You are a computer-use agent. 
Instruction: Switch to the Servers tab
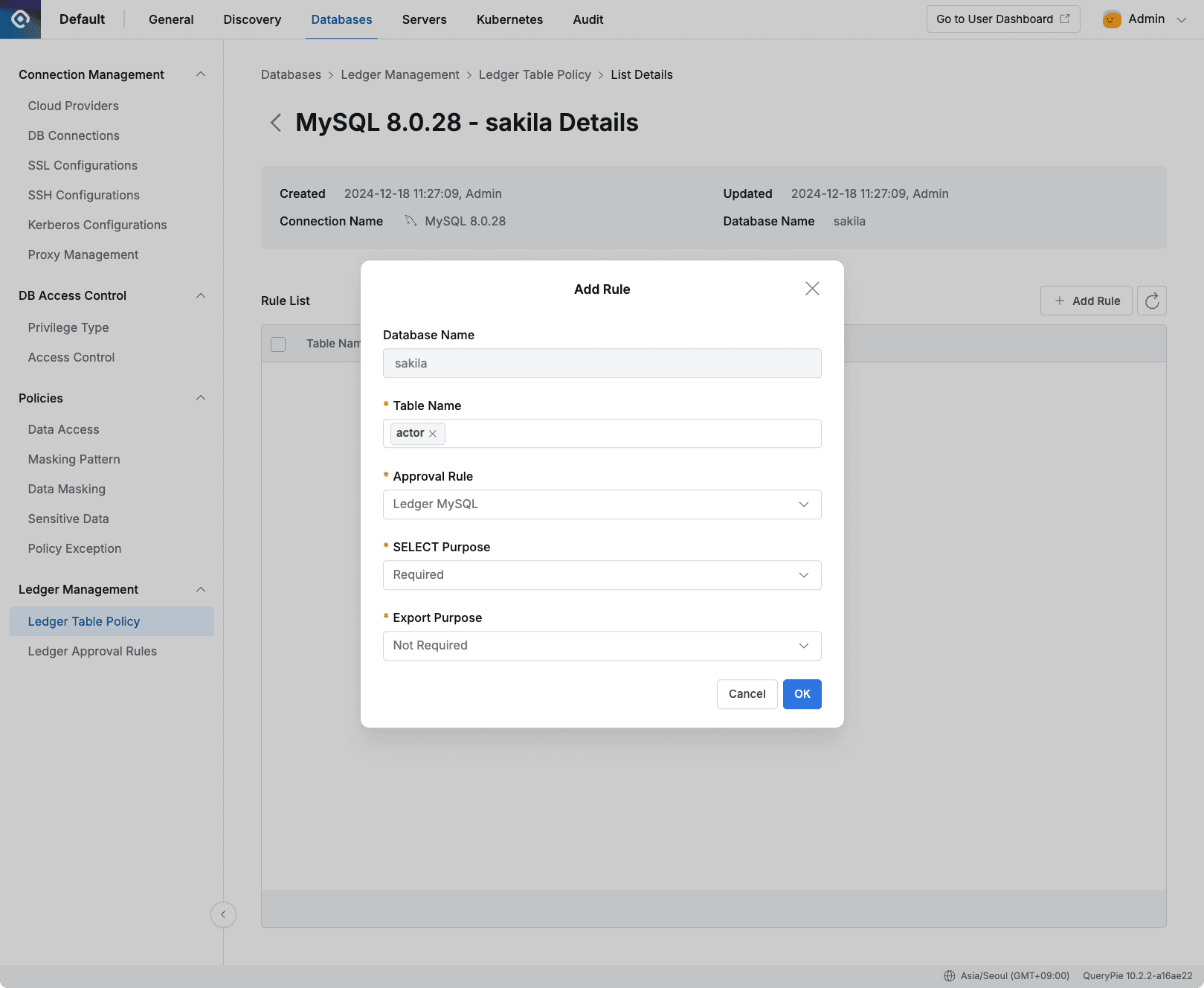[x=423, y=19]
